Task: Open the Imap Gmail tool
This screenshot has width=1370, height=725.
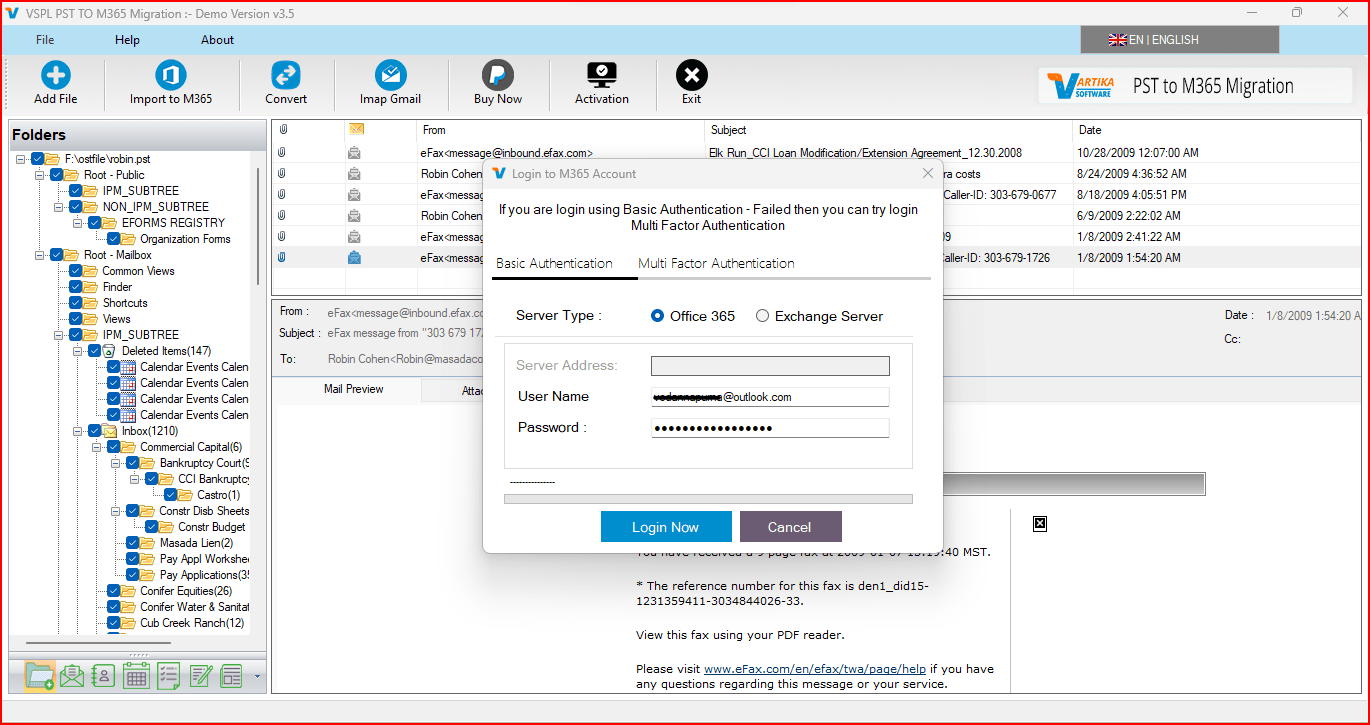Action: point(390,77)
